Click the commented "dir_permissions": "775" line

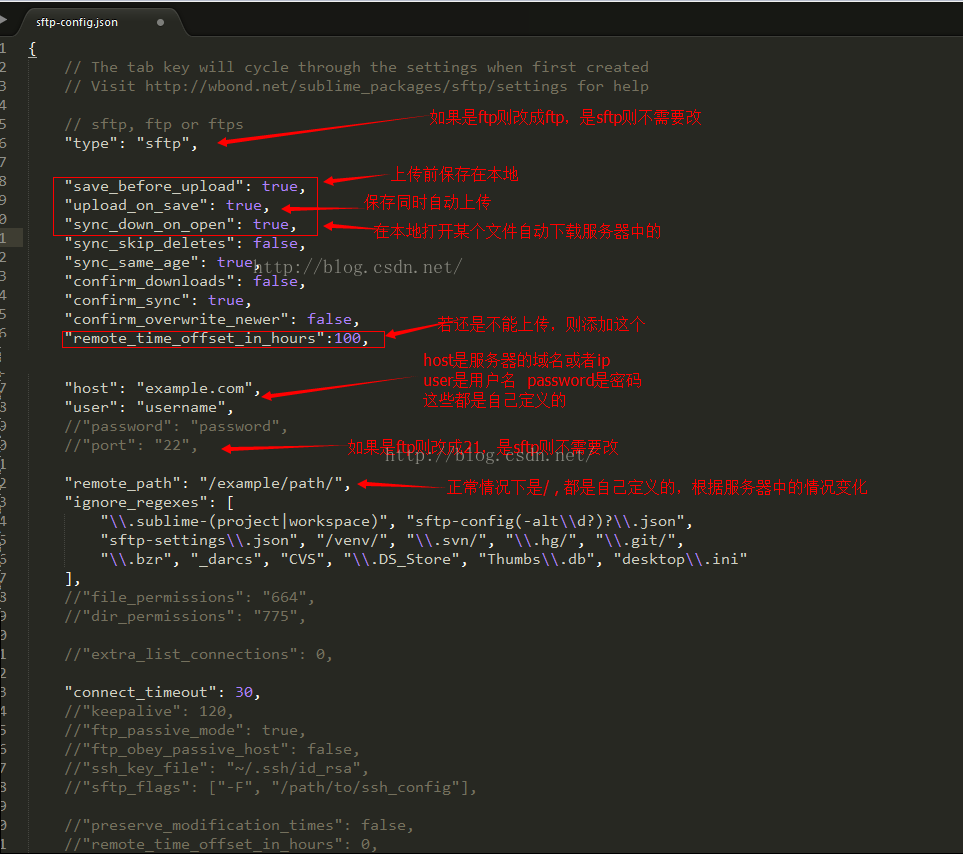(x=185, y=616)
